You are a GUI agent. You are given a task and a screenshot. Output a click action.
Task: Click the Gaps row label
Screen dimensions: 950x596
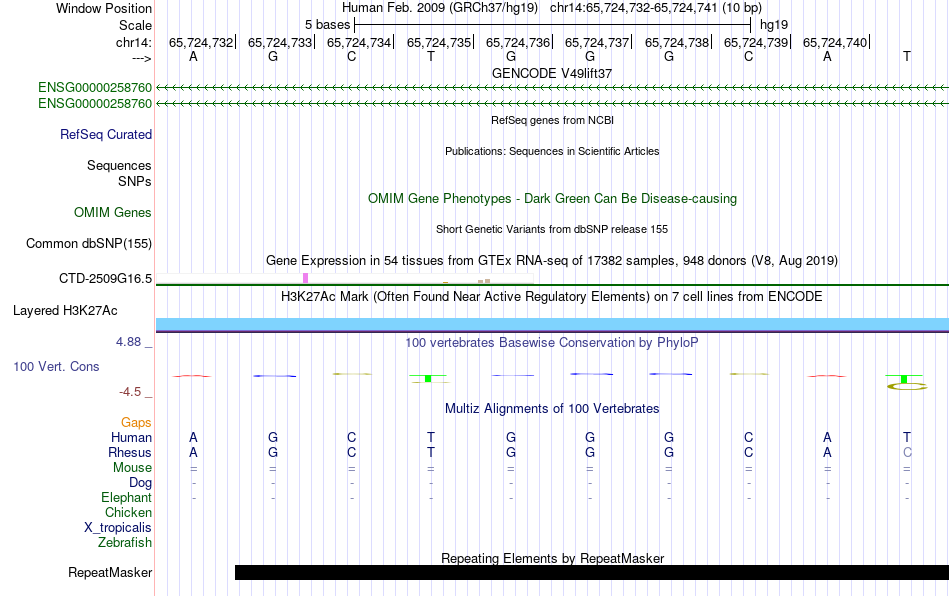(136, 423)
